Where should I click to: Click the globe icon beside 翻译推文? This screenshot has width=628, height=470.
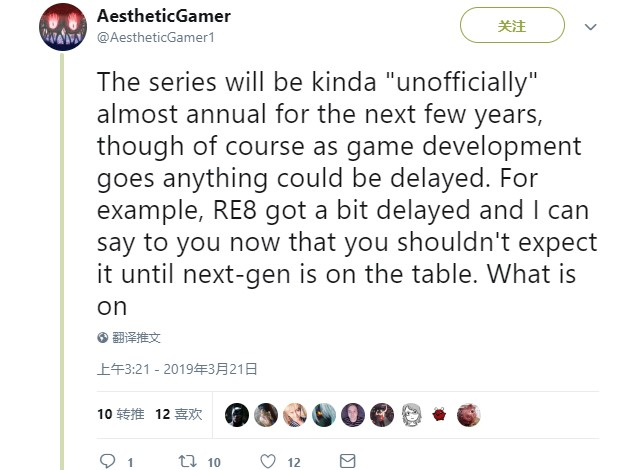[x=103, y=338]
